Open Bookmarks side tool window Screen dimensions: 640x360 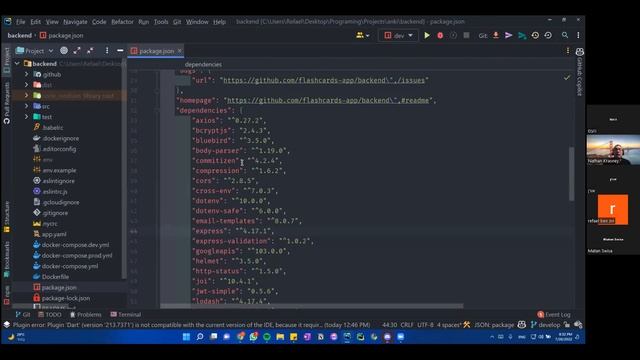[7, 259]
